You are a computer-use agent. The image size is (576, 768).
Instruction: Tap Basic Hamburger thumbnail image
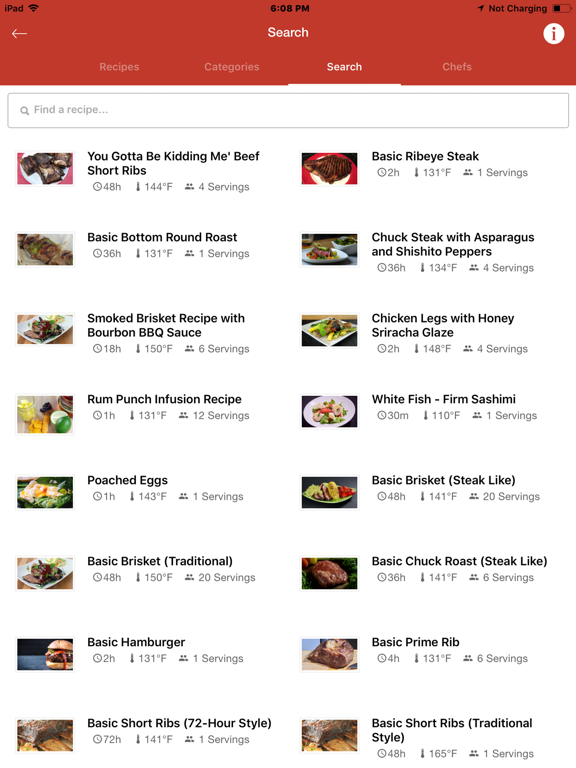[45, 654]
